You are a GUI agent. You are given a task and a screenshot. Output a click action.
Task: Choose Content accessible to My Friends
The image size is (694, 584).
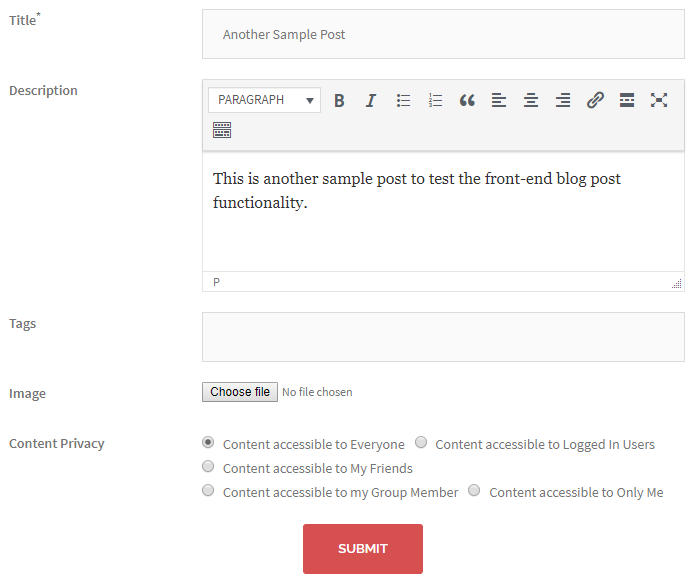pyautogui.click(x=208, y=466)
